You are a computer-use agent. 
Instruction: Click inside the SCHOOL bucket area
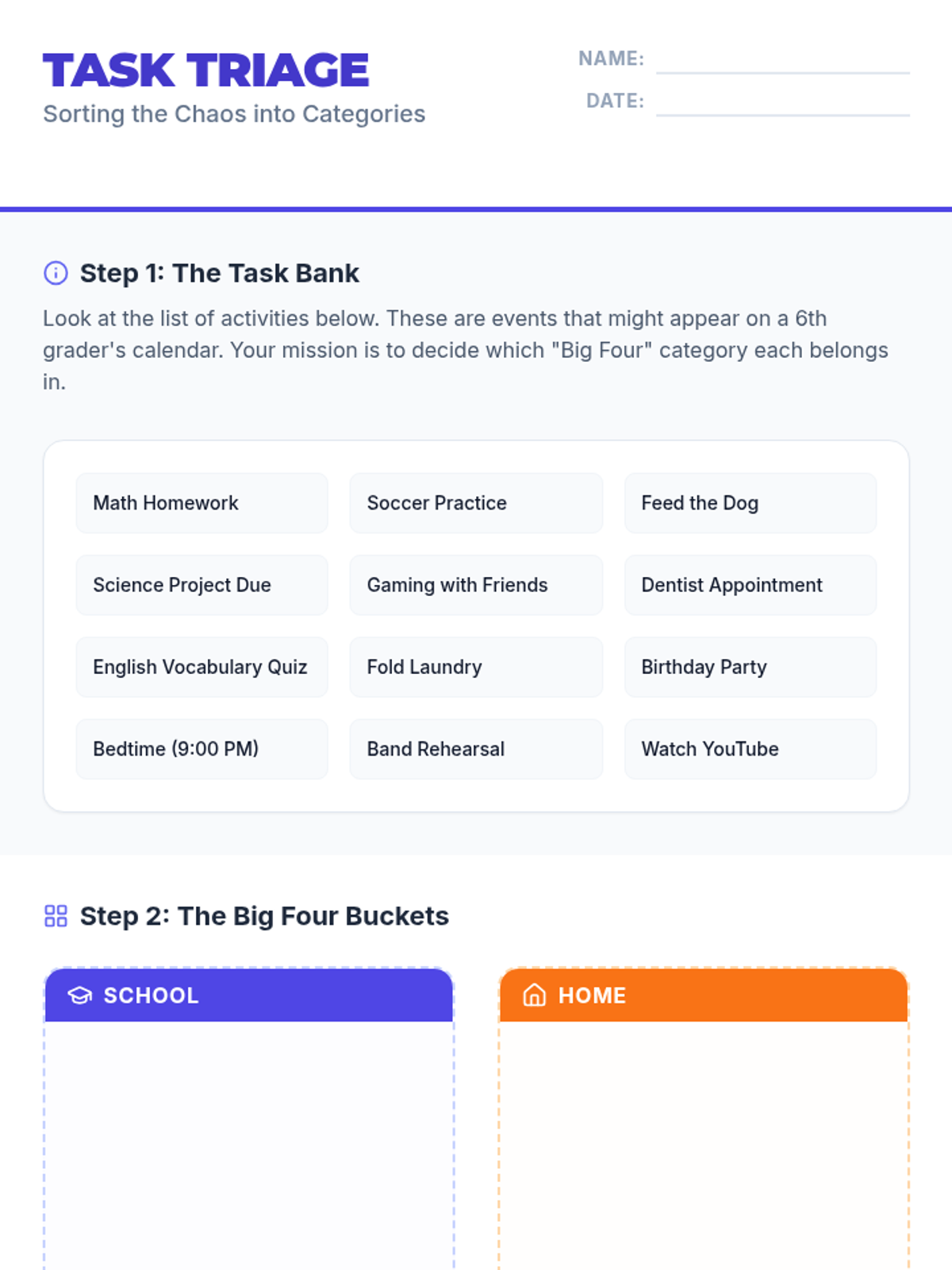pos(249,1145)
